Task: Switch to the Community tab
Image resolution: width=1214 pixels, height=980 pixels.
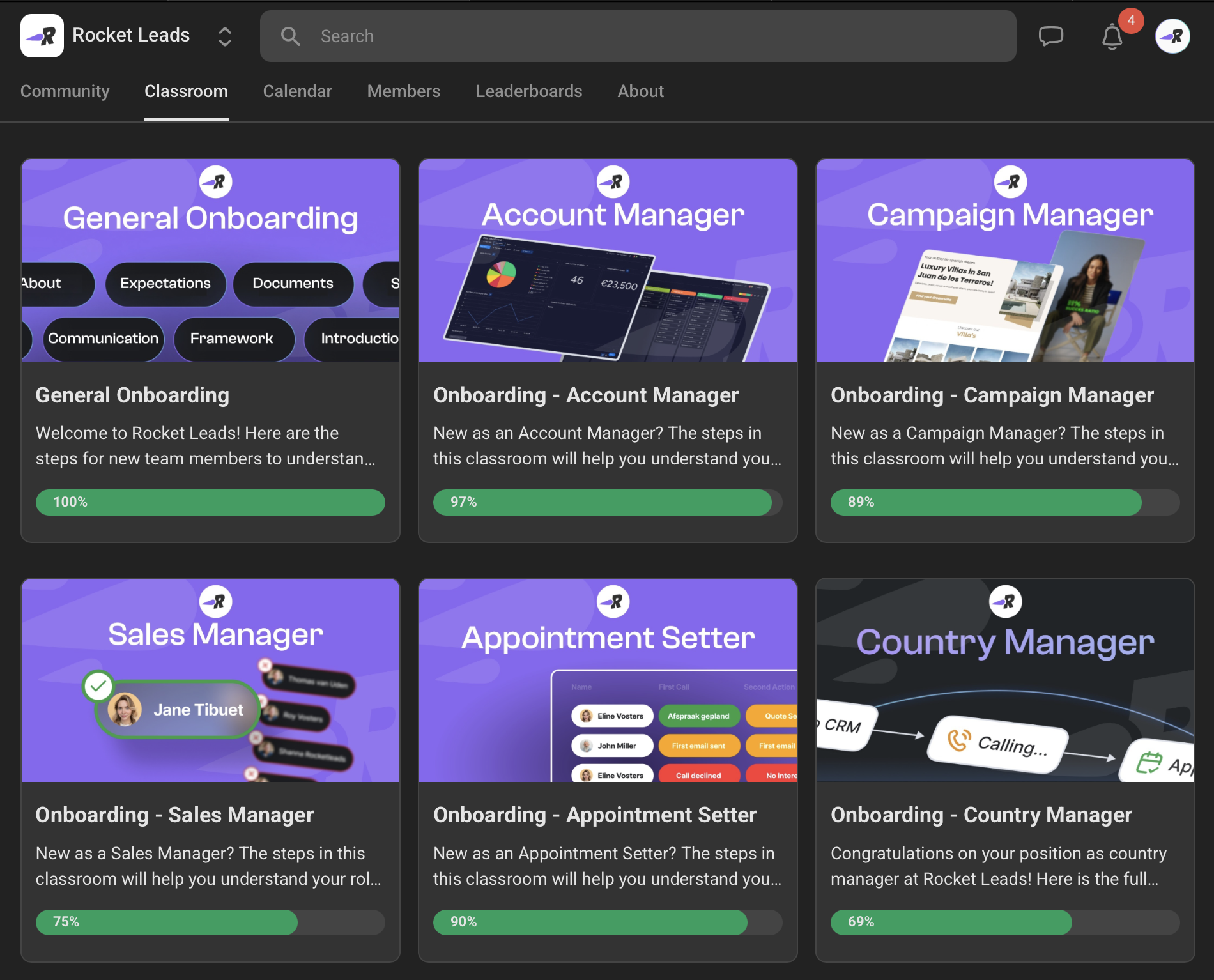Action: 65,91
